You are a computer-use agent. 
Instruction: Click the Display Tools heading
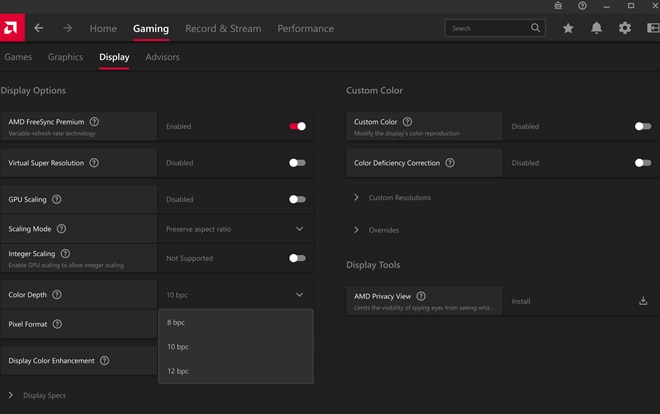373,265
